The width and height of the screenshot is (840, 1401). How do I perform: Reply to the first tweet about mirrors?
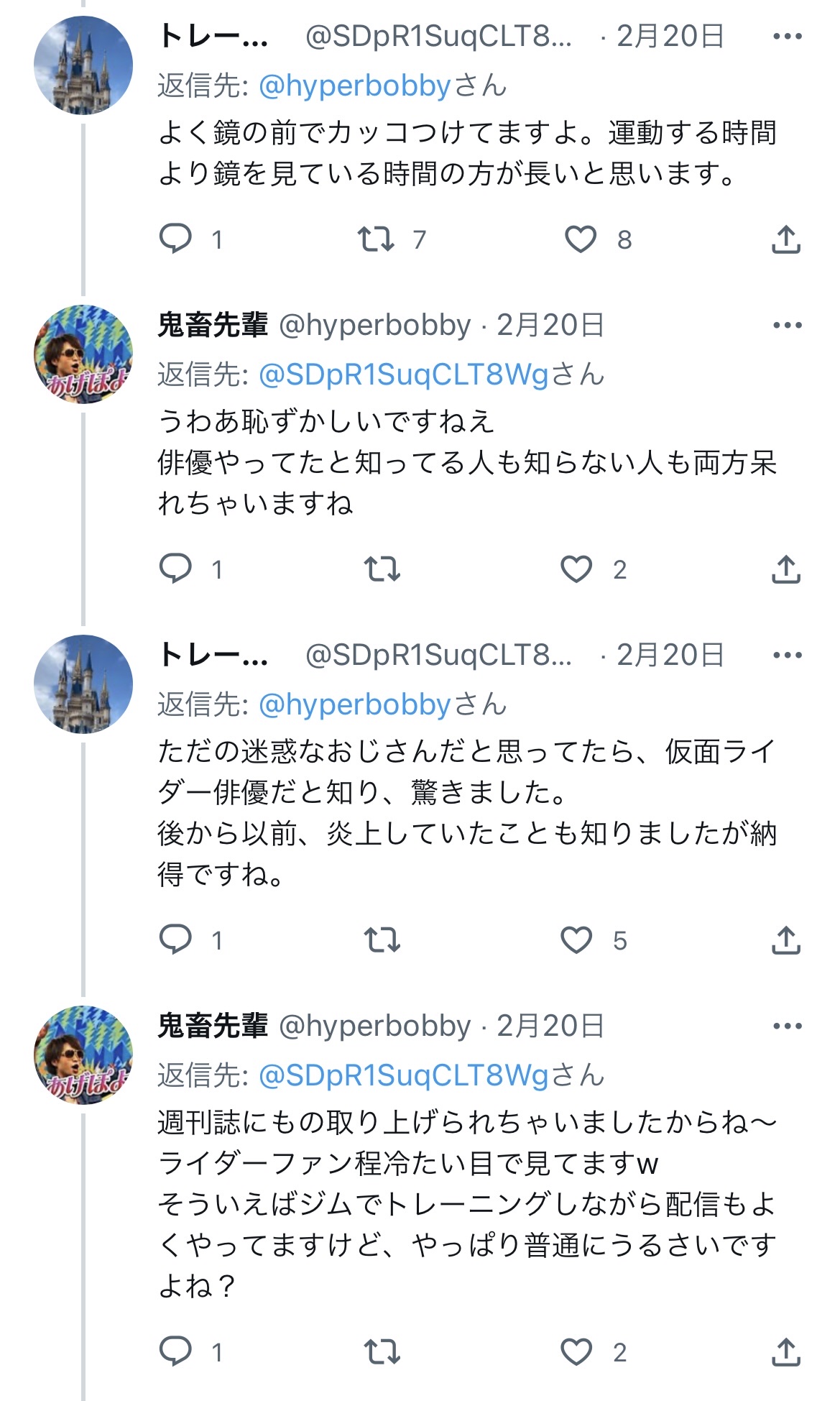175,239
